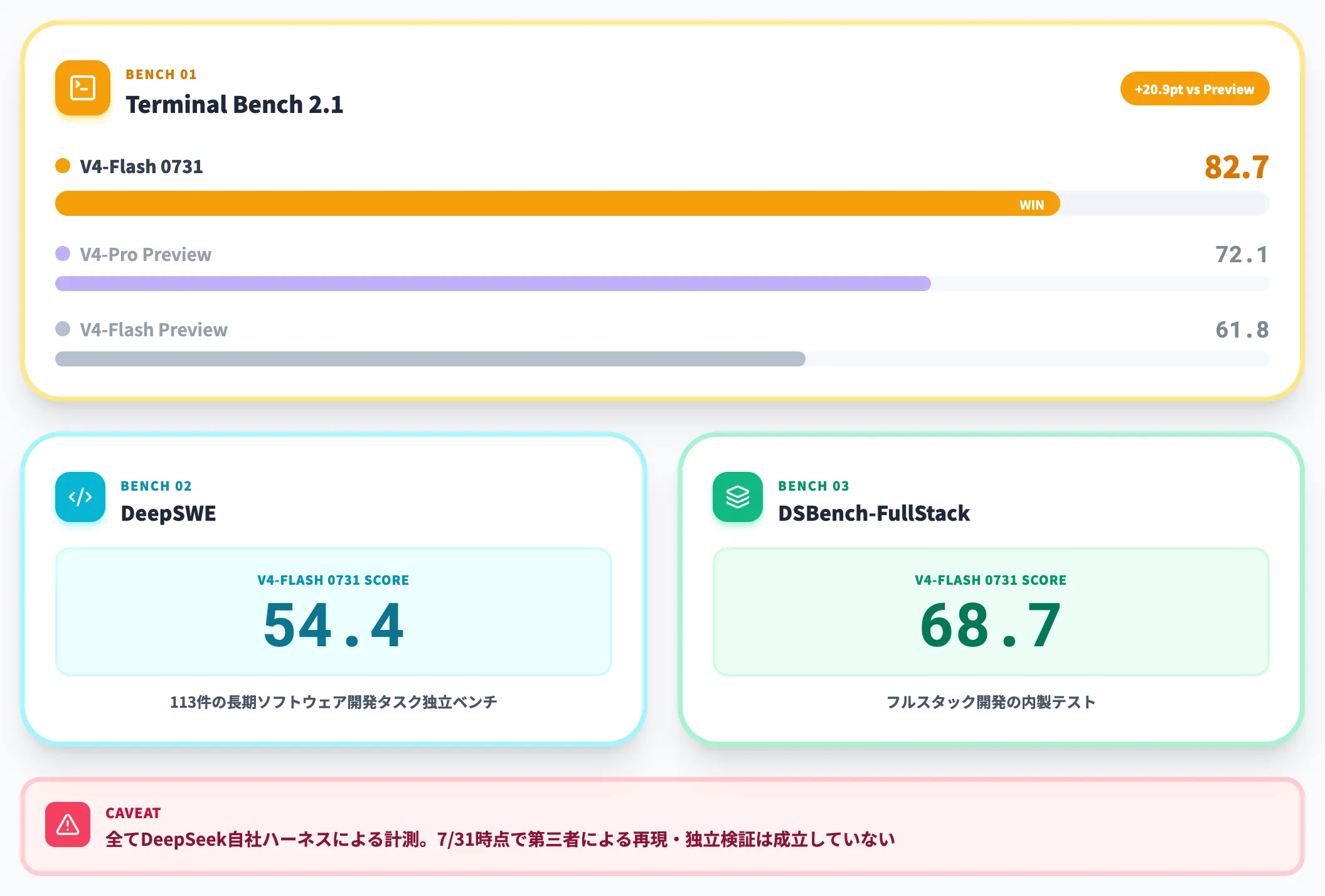1325x896 pixels.
Task: Click the Terminal Bench 2.1 heading
Action: pos(235,104)
